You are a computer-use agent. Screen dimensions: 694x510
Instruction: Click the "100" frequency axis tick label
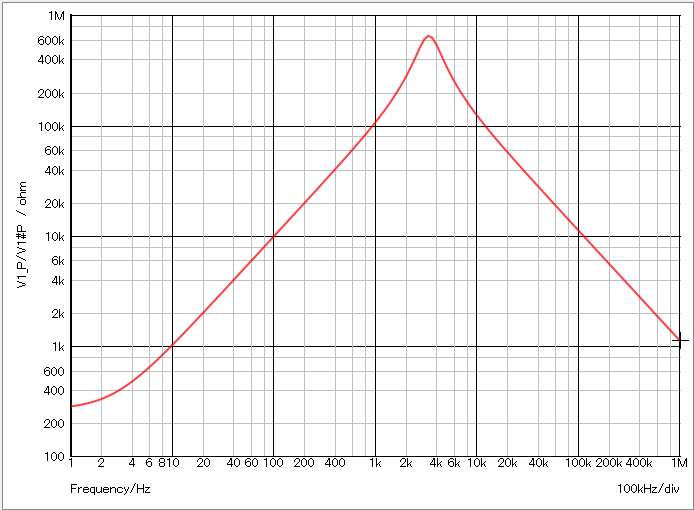click(x=273, y=463)
